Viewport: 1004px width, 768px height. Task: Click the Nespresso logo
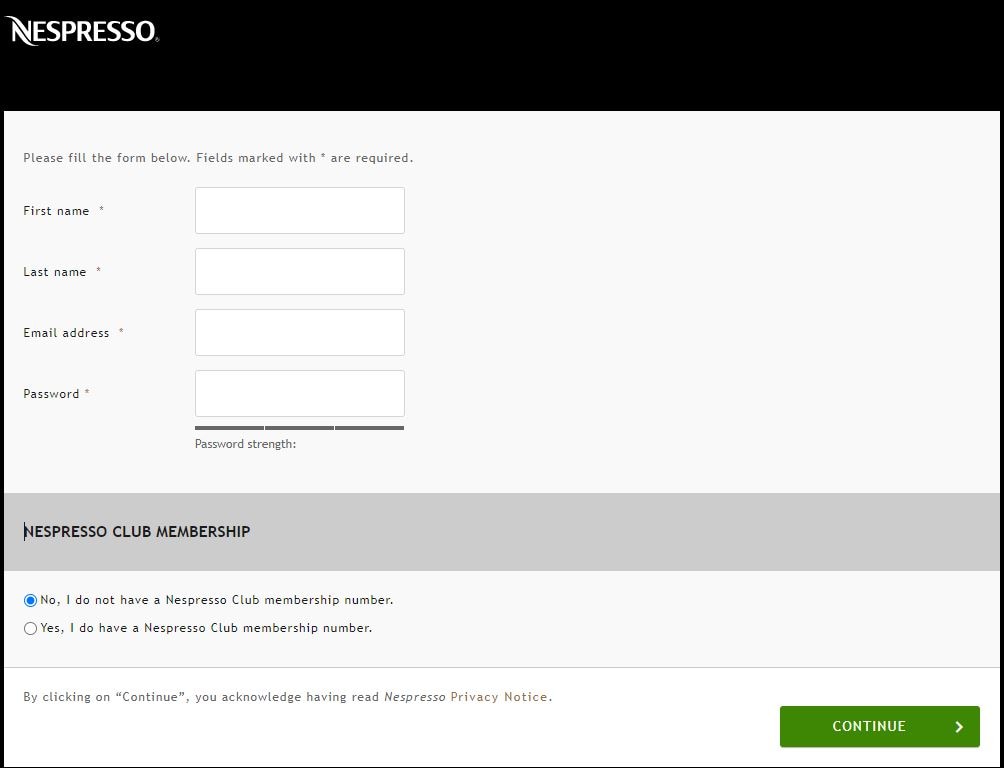[82, 31]
